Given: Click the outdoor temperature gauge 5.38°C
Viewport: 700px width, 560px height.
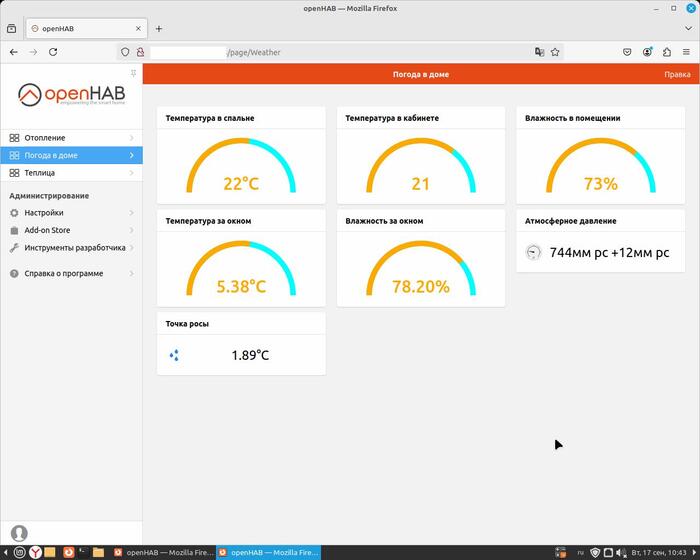Looking at the screenshot, I should point(241,269).
